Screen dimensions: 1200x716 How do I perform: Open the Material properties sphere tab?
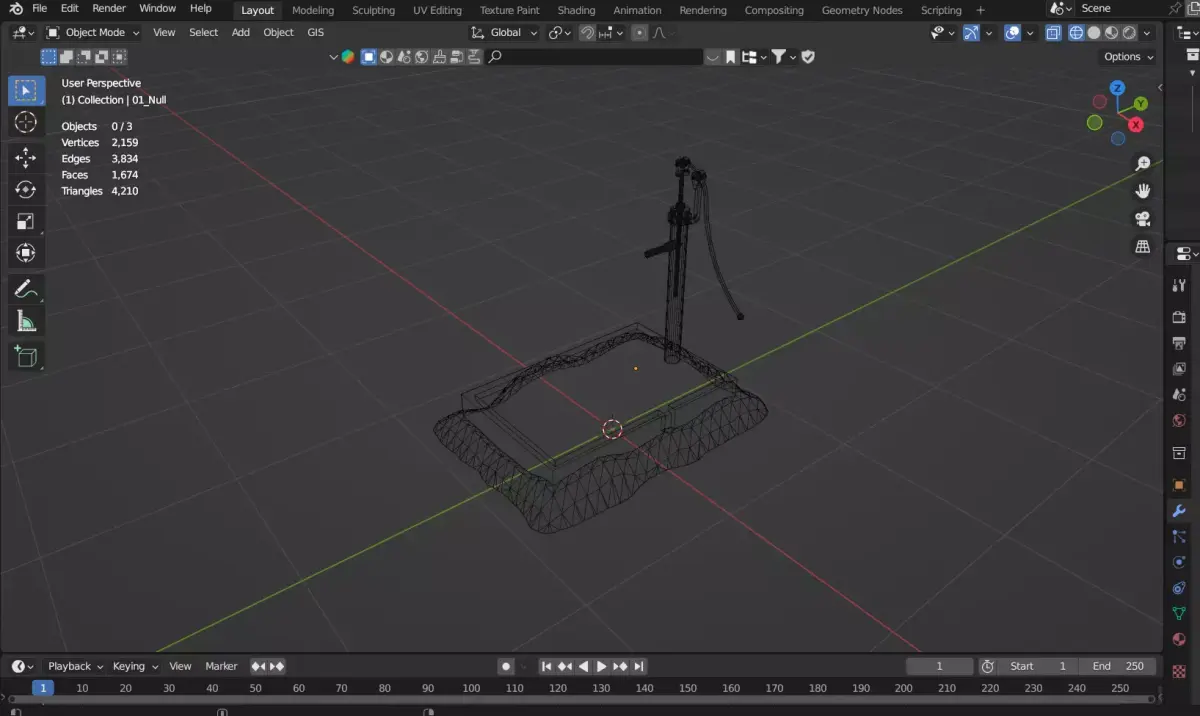1179,640
